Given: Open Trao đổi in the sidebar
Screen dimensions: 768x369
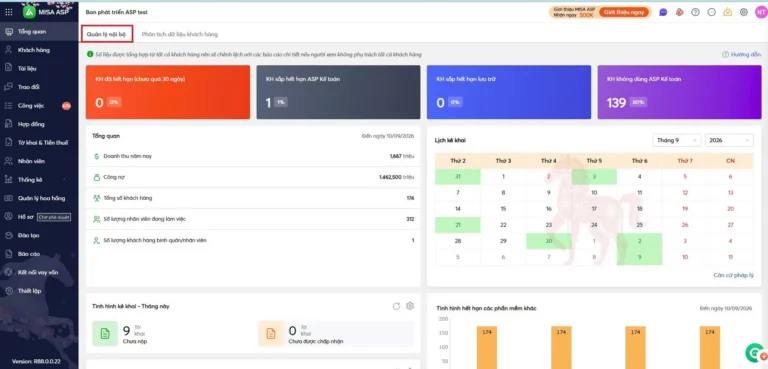Looking at the screenshot, I should [39, 87].
